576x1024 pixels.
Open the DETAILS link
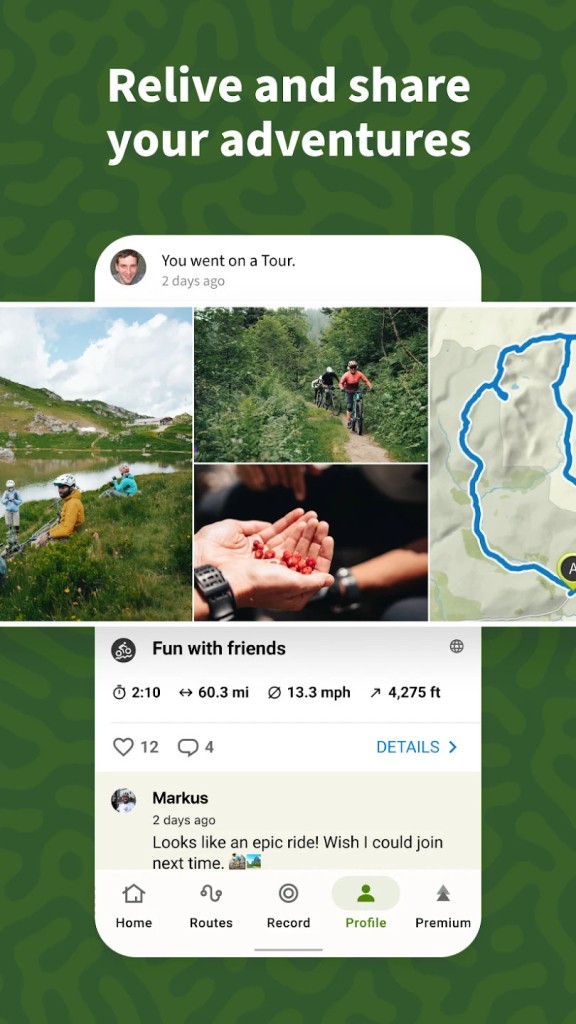pyautogui.click(x=417, y=747)
